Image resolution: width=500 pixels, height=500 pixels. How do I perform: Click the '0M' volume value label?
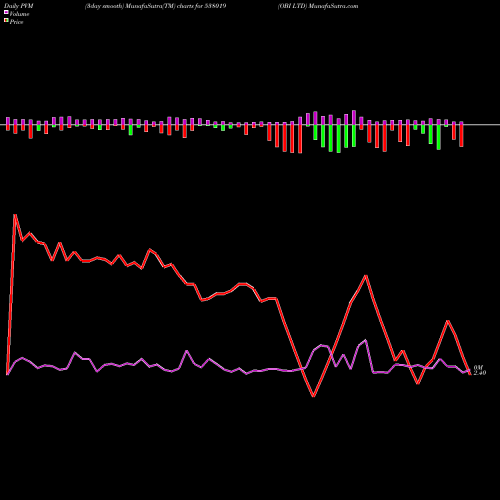[x=478, y=367]
